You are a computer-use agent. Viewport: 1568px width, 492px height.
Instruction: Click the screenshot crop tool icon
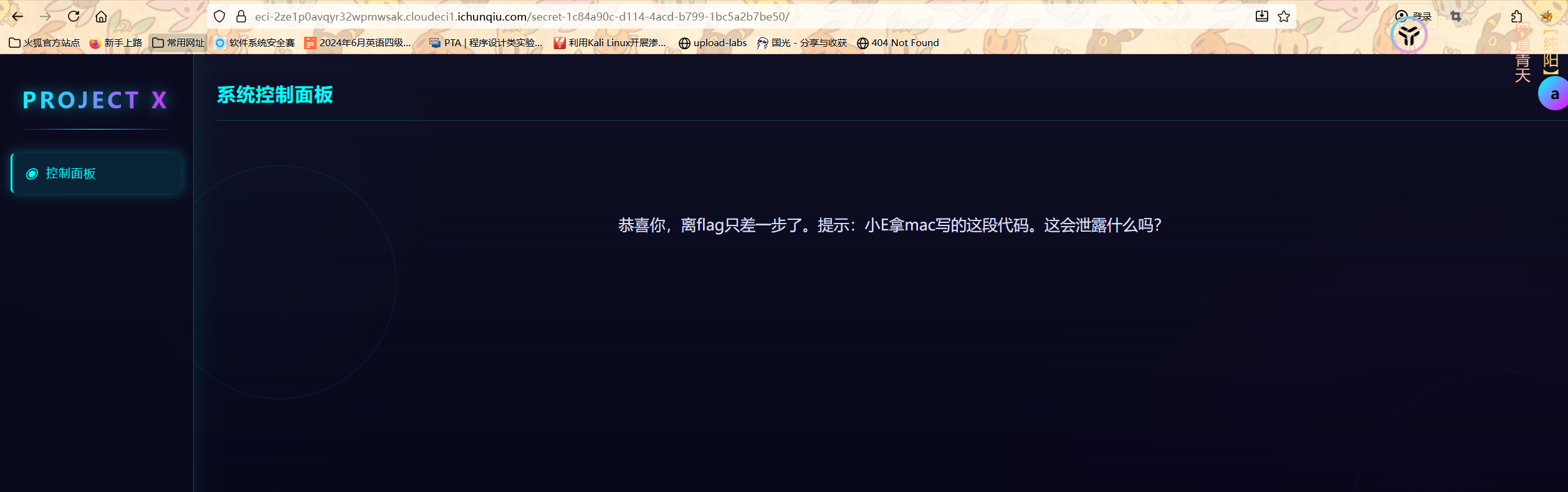tap(1456, 16)
